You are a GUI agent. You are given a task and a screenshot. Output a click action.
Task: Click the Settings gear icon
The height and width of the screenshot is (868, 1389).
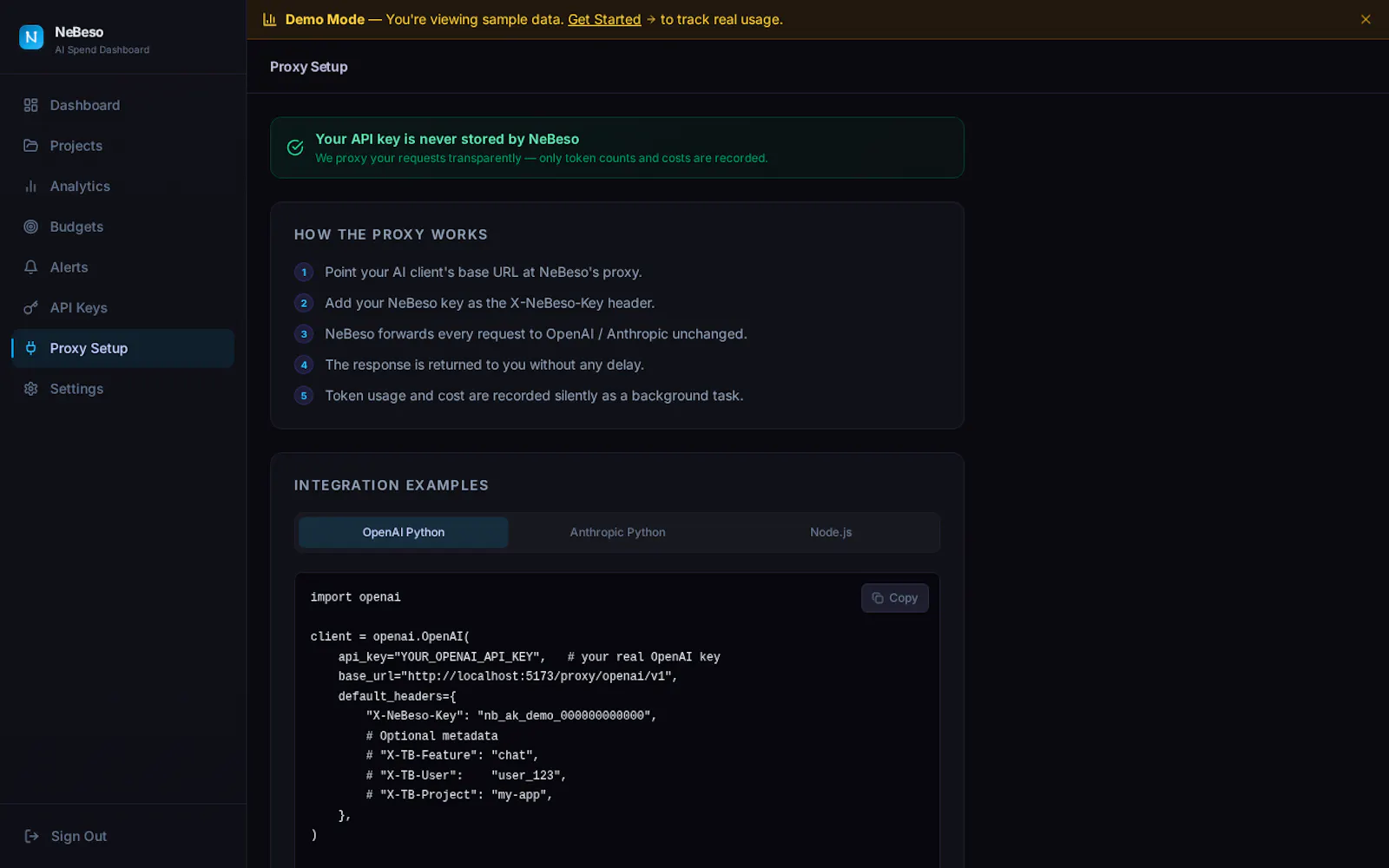pos(31,389)
